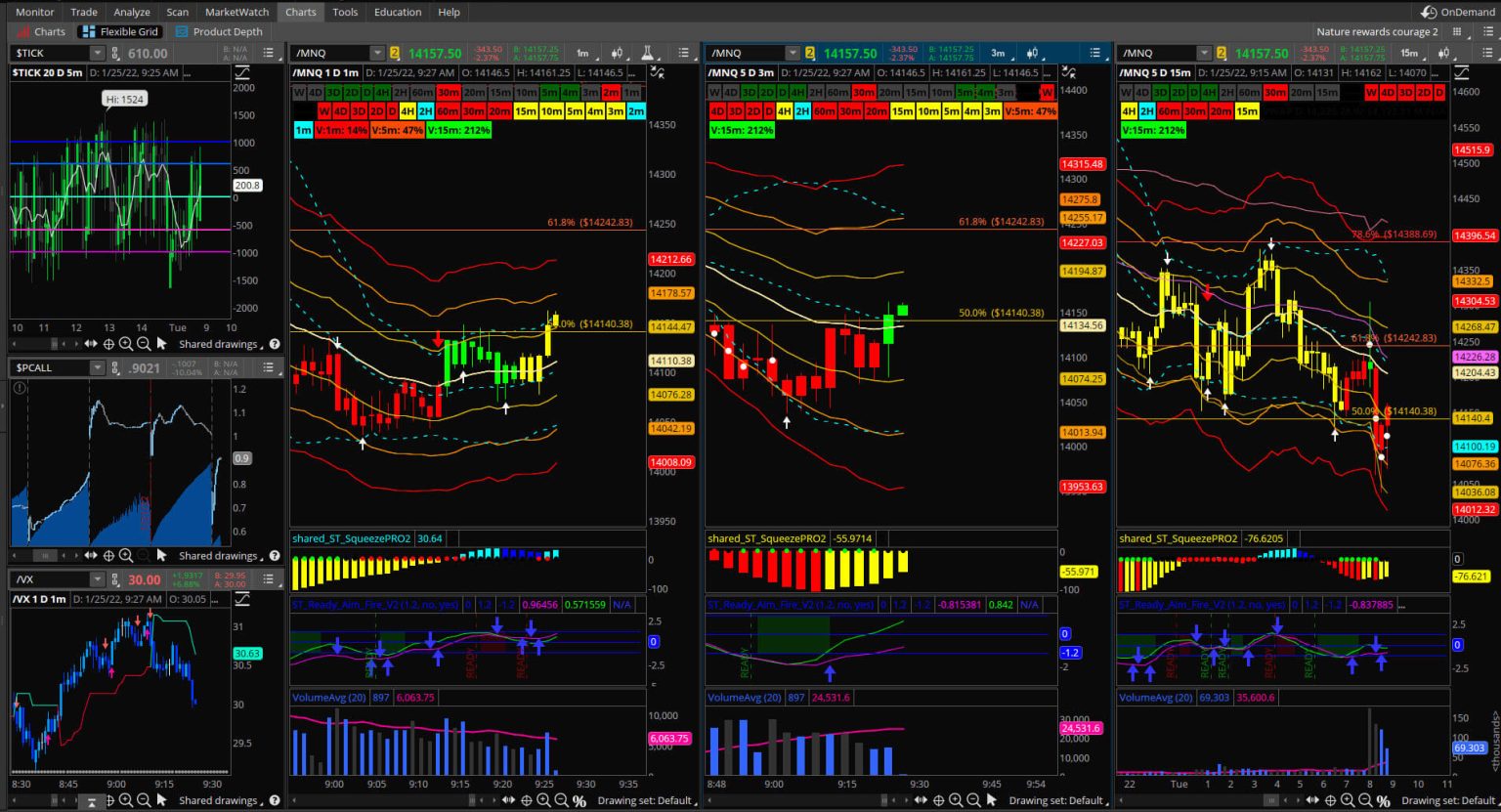The height and width of the screenshot is (812, 1501).
Task: Open the 1m timeframe dropdown
Action: [582, 53]
